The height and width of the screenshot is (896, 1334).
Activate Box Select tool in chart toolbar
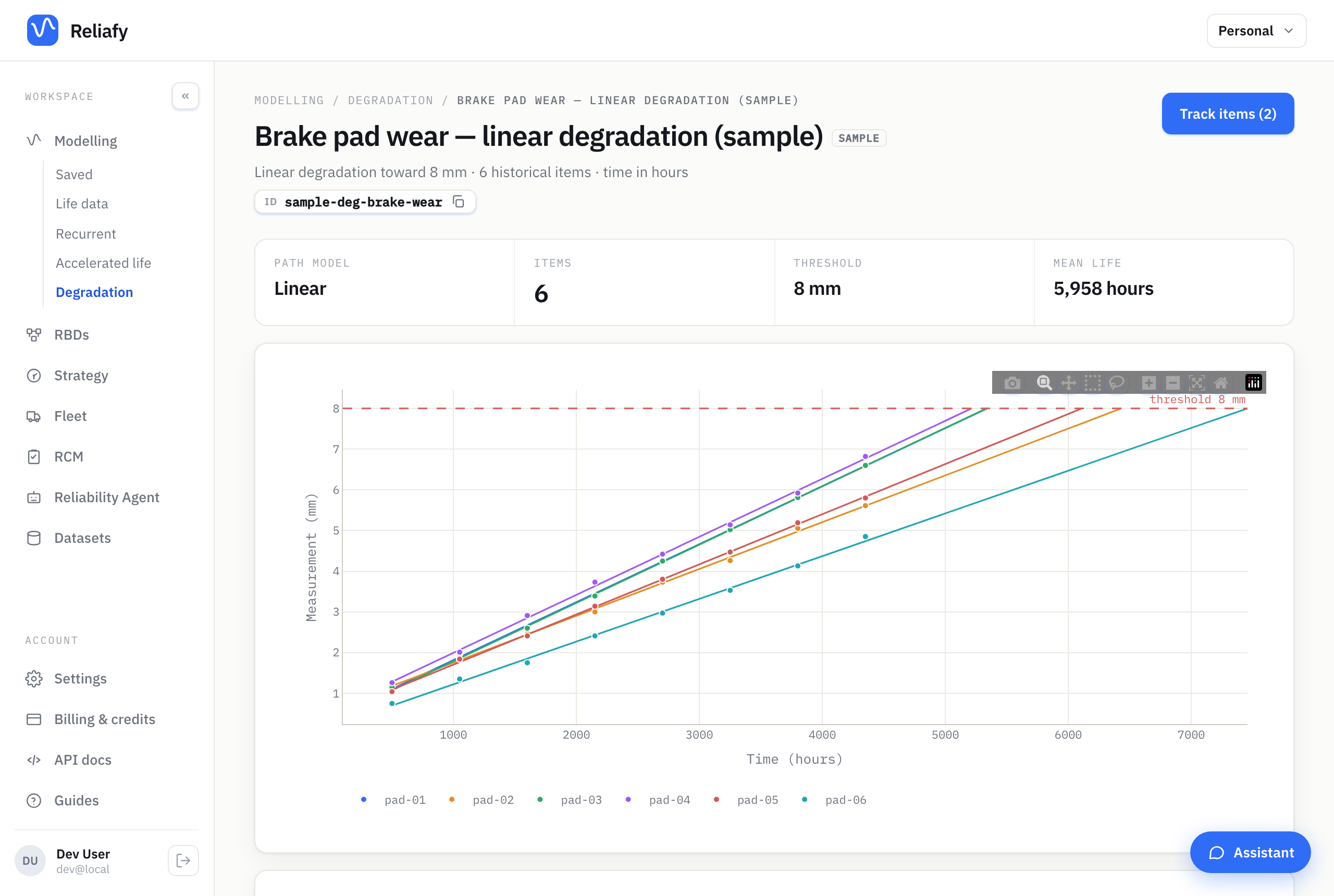click(x=1092, y=383)
